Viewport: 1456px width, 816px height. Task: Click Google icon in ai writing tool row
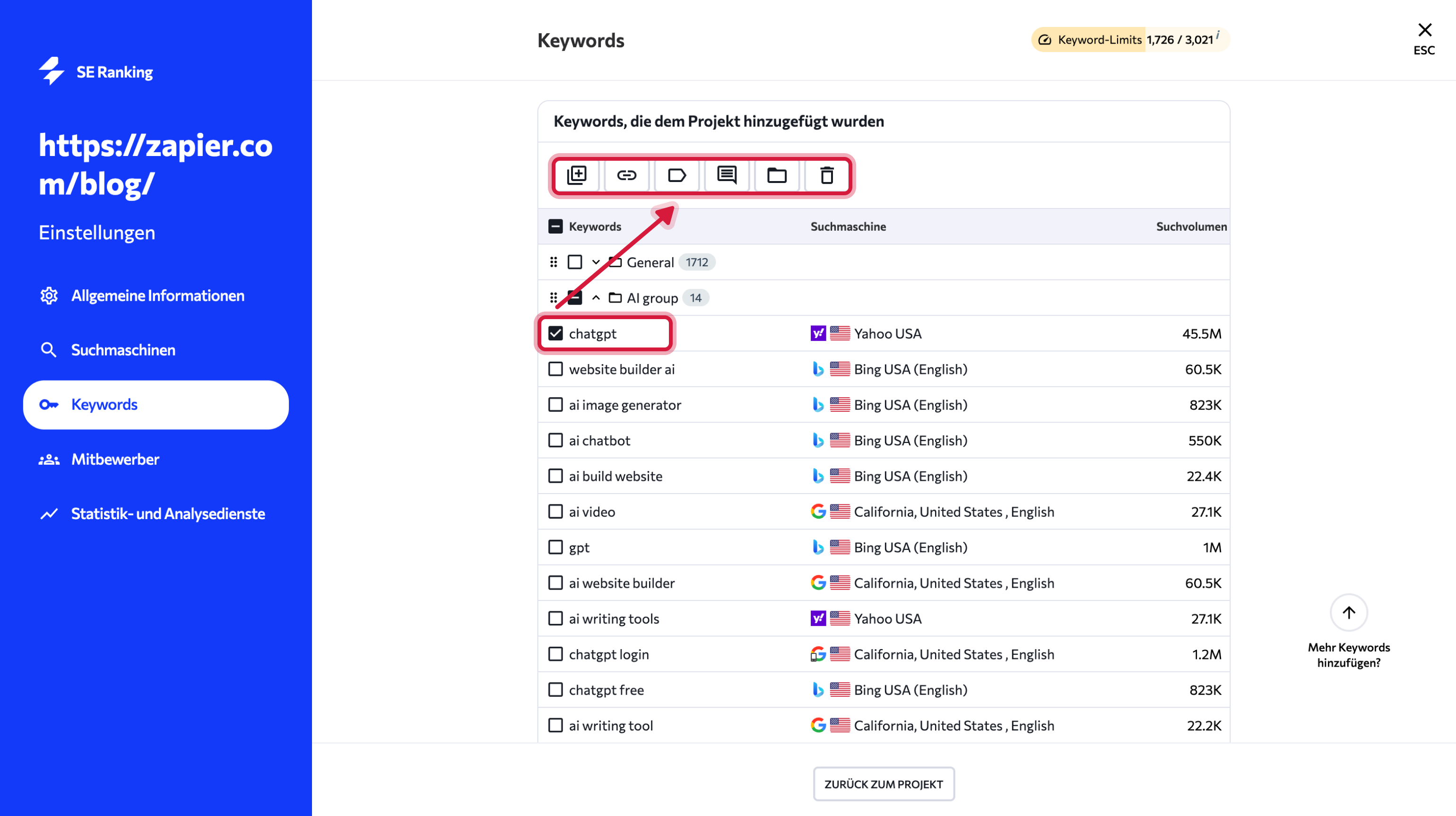[818, 725]
